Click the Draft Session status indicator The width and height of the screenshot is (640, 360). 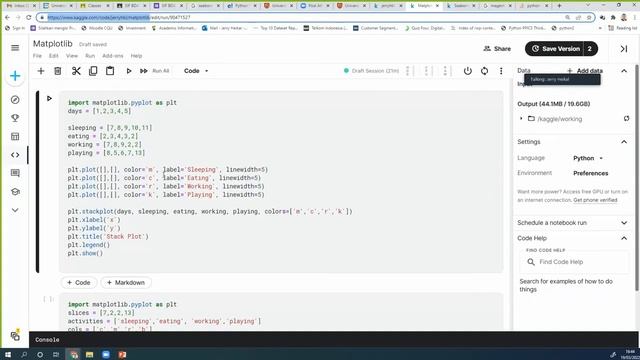pos(371,71)
